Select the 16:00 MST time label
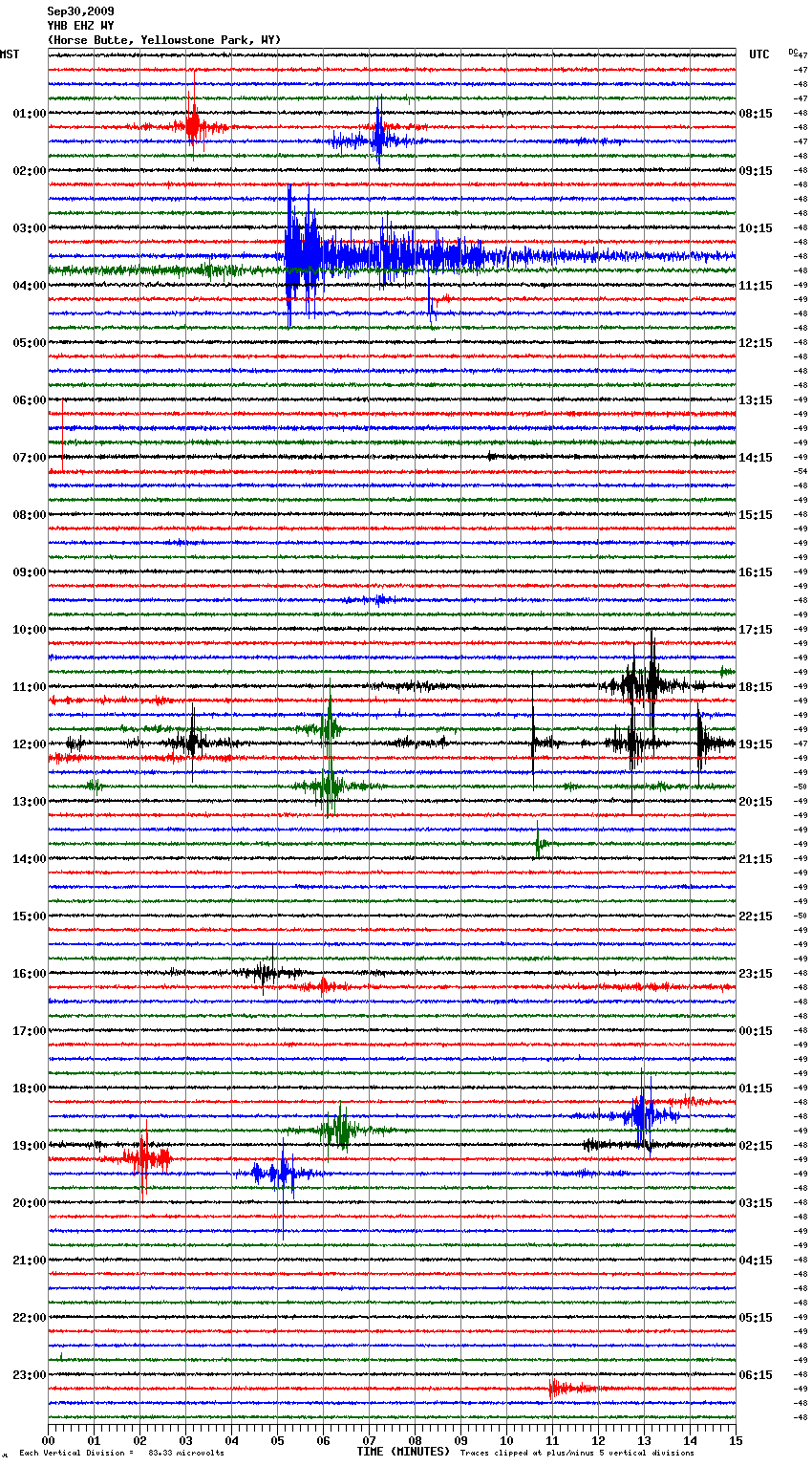 coord(29,974)
